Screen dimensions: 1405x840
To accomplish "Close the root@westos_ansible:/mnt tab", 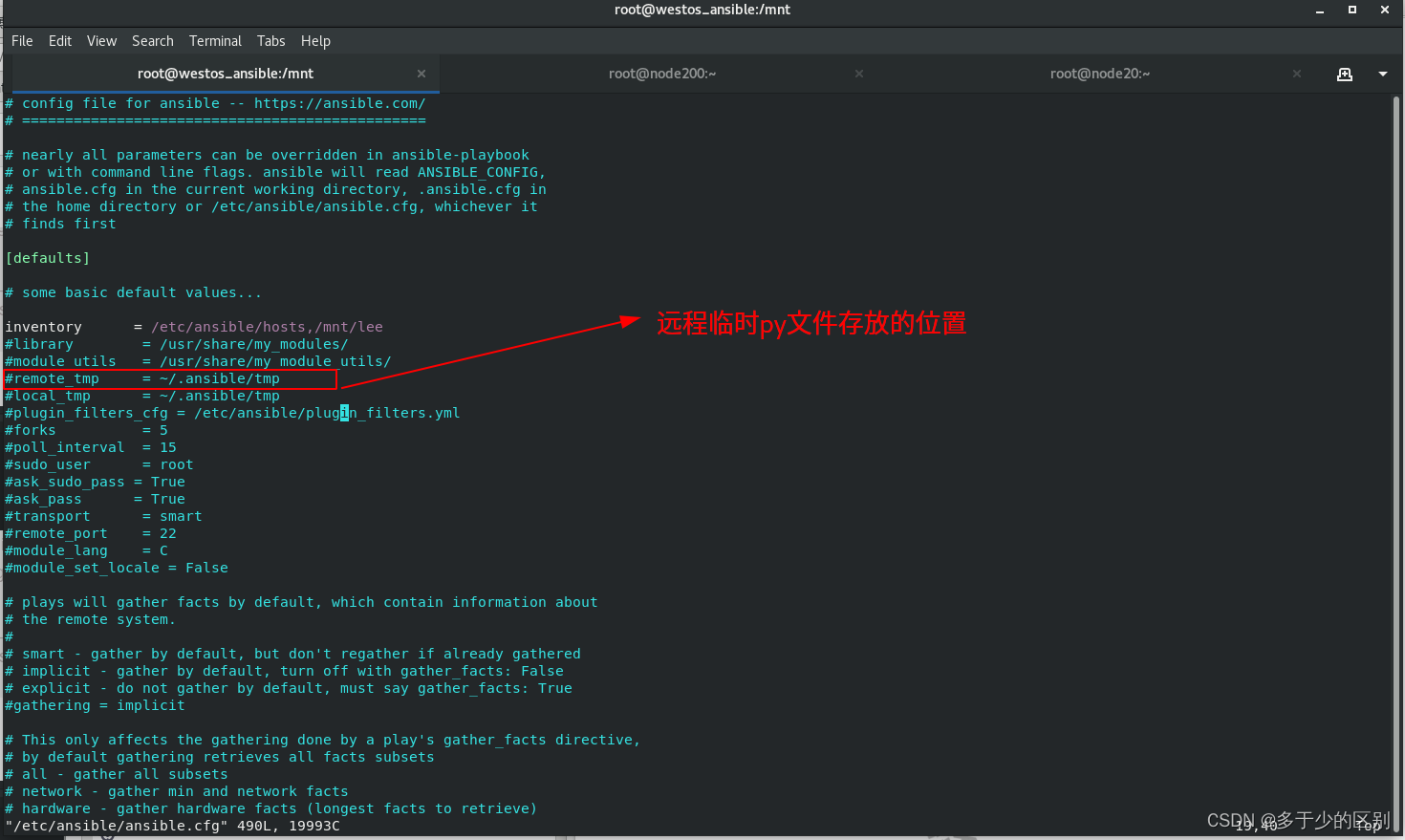I will coord(421,74).
